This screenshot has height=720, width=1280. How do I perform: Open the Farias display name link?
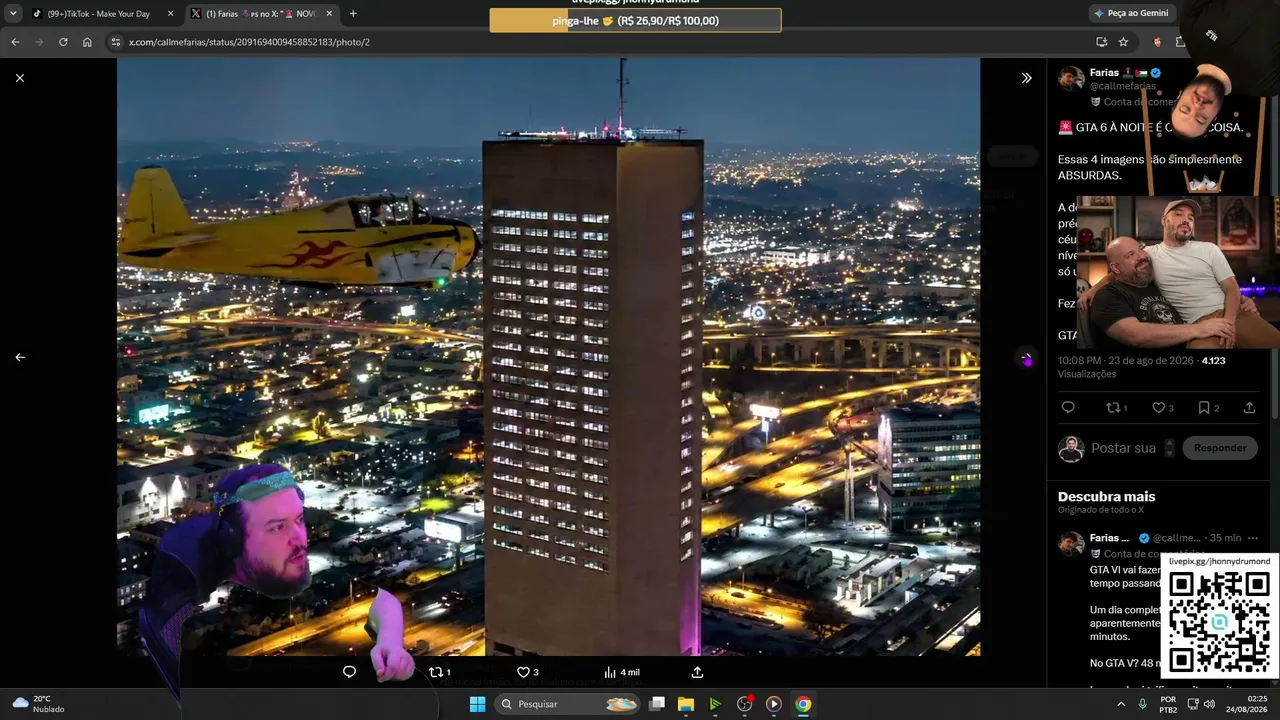coord(1104,73)
